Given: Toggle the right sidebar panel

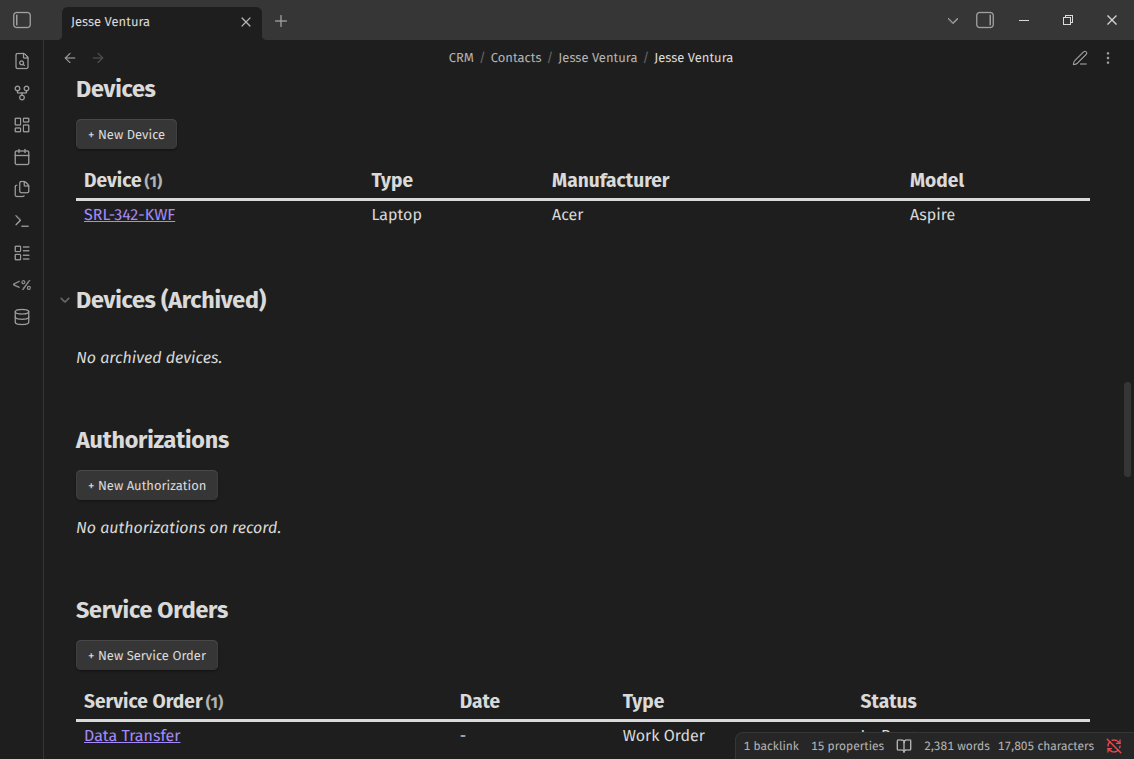Looking at the screenshot, I should click(x=985, y=20).
